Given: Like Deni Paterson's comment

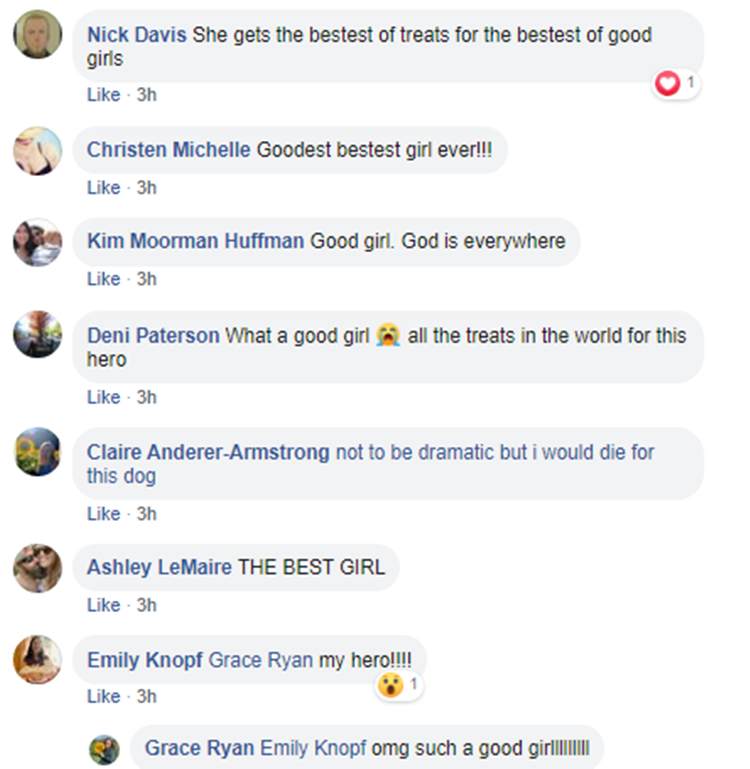Looking at the screenshot, I should (x=103, y=397).
